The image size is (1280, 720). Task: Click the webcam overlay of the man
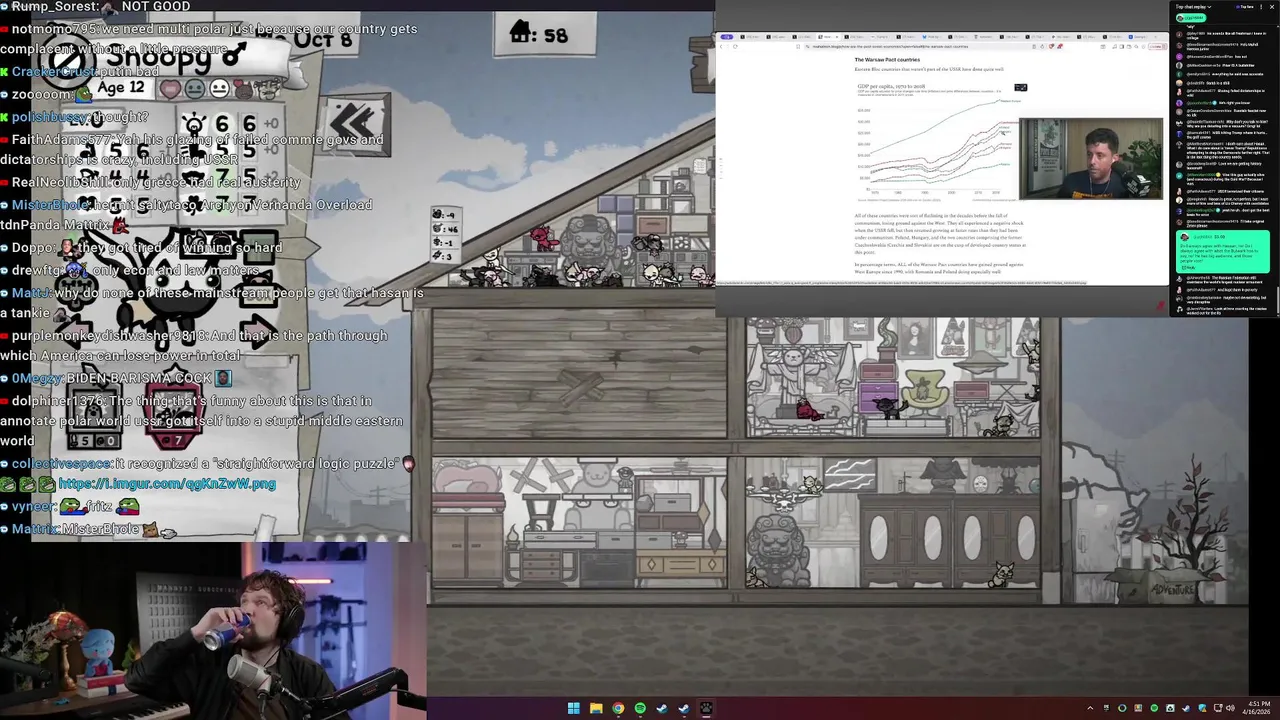pos(1091,159)
